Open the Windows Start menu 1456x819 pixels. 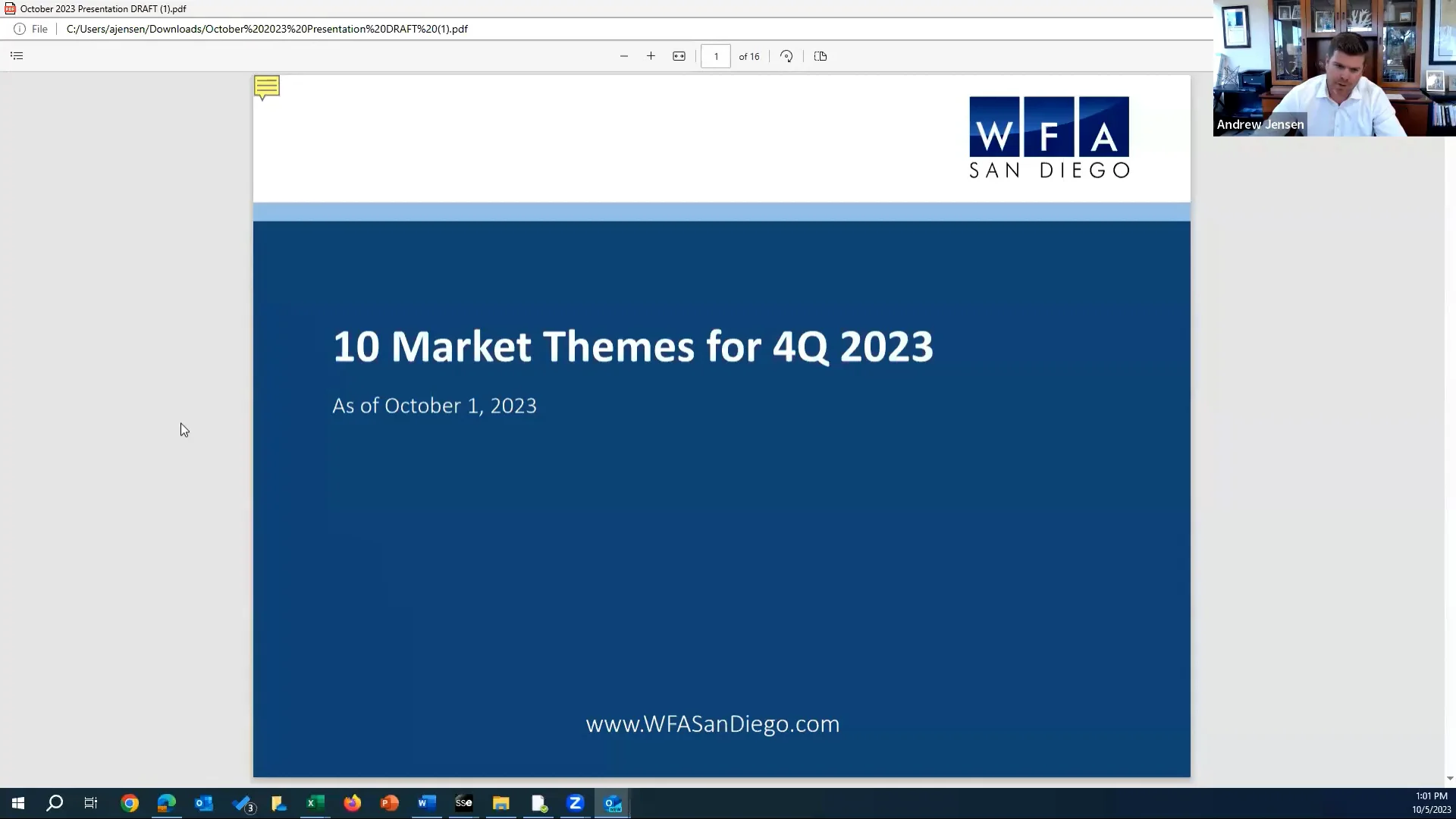[x=18, y=803]
